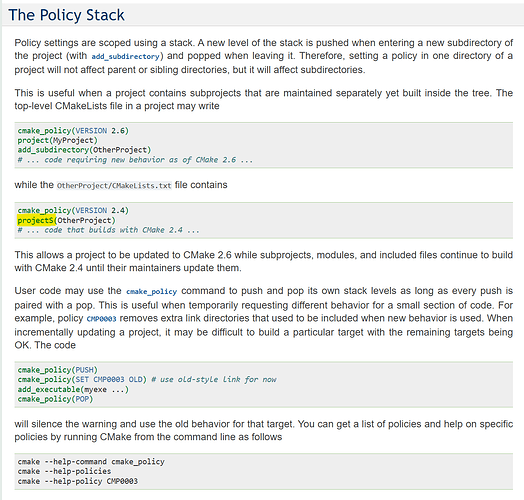The height and width of the screenshot is (500, 524).
Task: Click comment 'use old-style link for now'
Action: (x=214, y=380)
